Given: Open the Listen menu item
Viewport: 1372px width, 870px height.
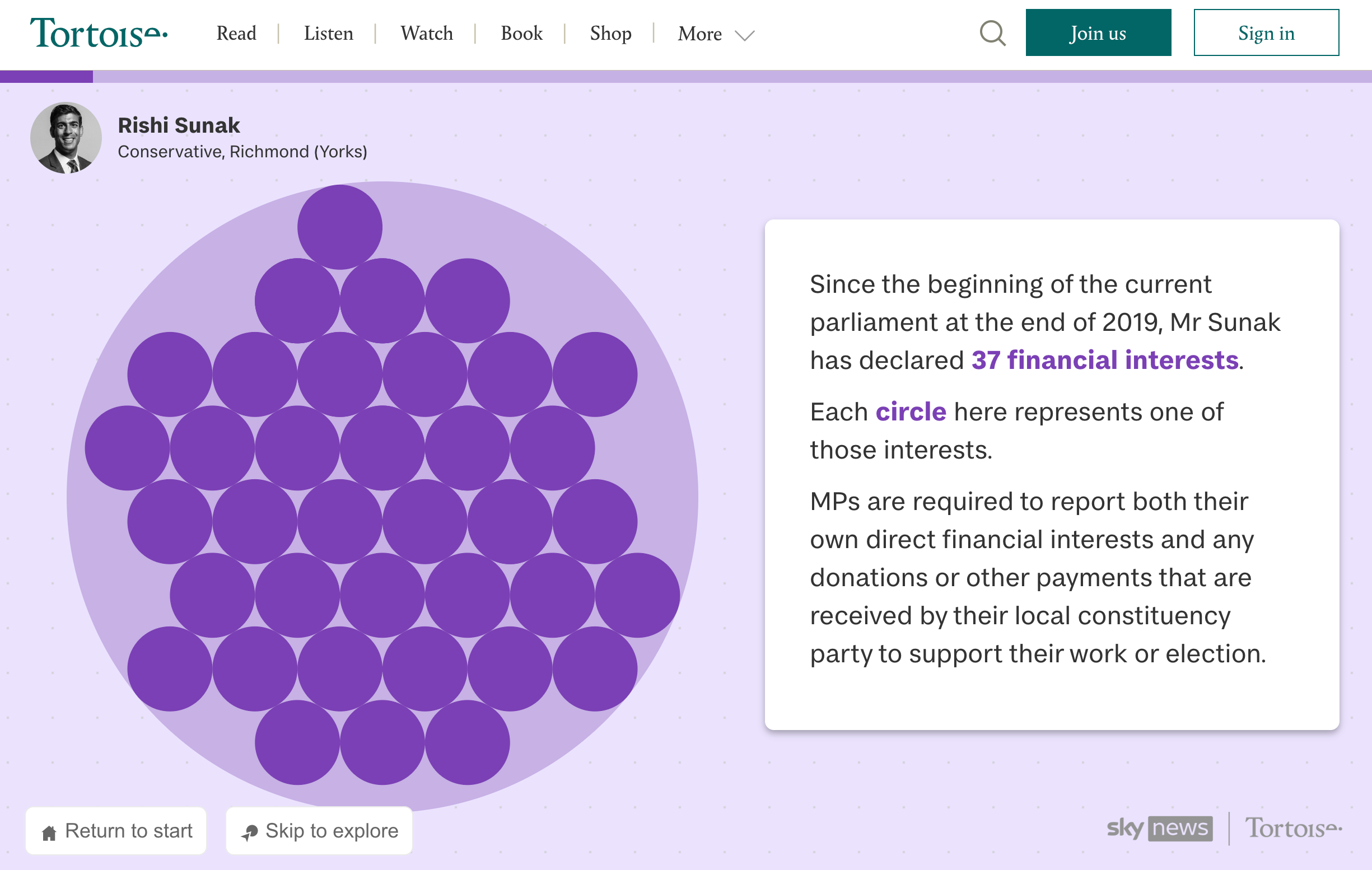Looking at the screenshot, I should (328, 33).
